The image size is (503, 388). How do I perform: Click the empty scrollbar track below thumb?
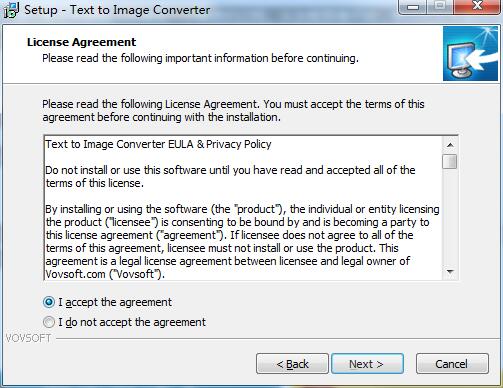pyautogui.click(x=450, y=217)
